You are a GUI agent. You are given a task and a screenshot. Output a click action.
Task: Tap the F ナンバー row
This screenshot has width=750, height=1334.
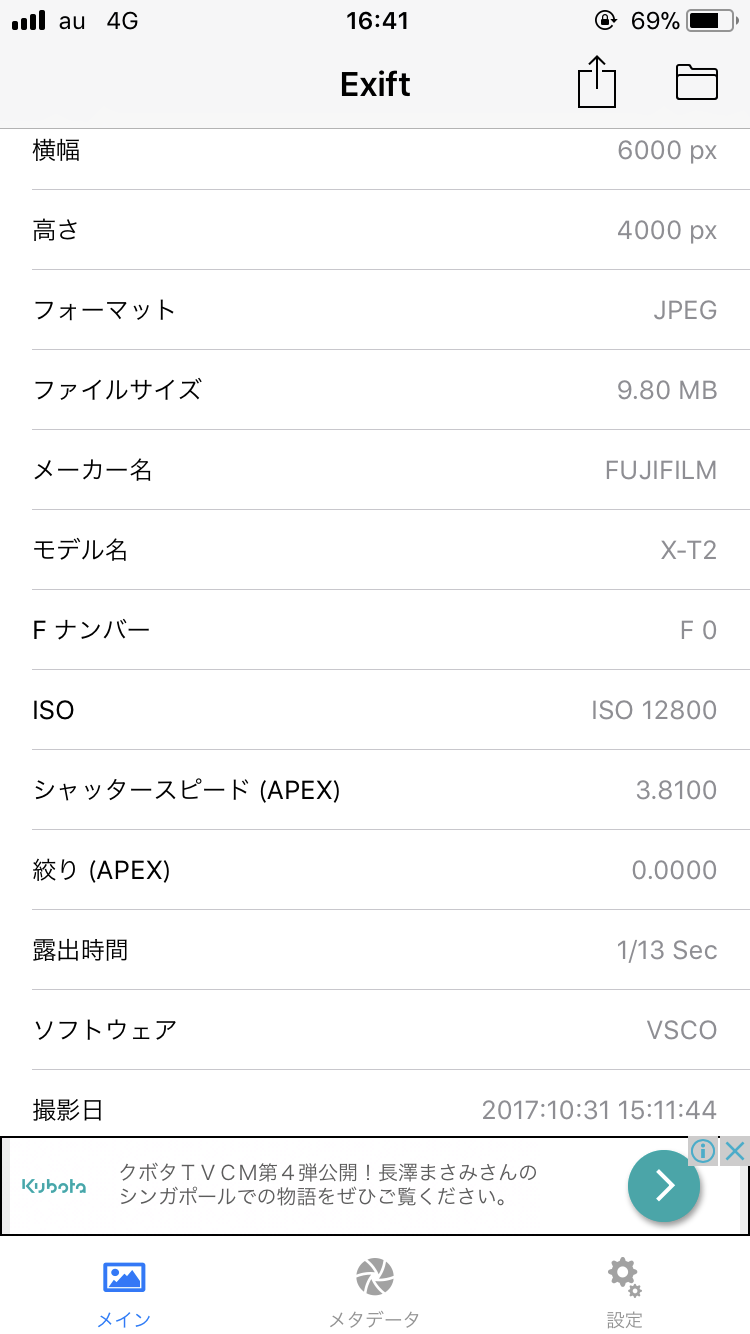coord(375,630)
